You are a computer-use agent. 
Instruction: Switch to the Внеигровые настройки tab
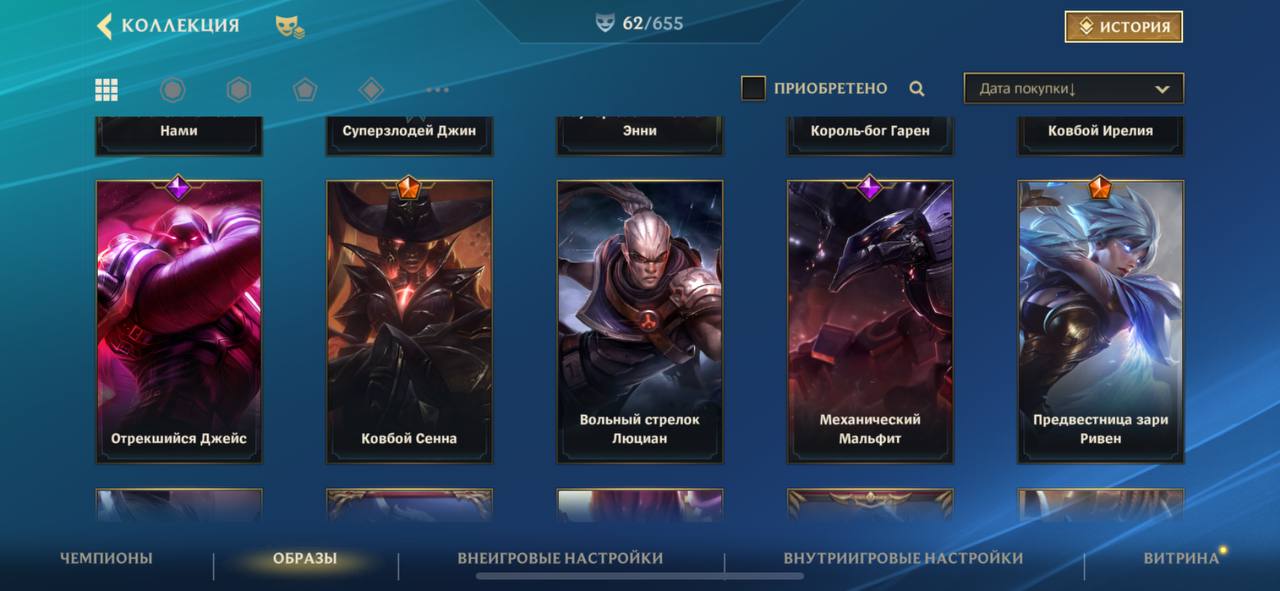click(560, 558)
